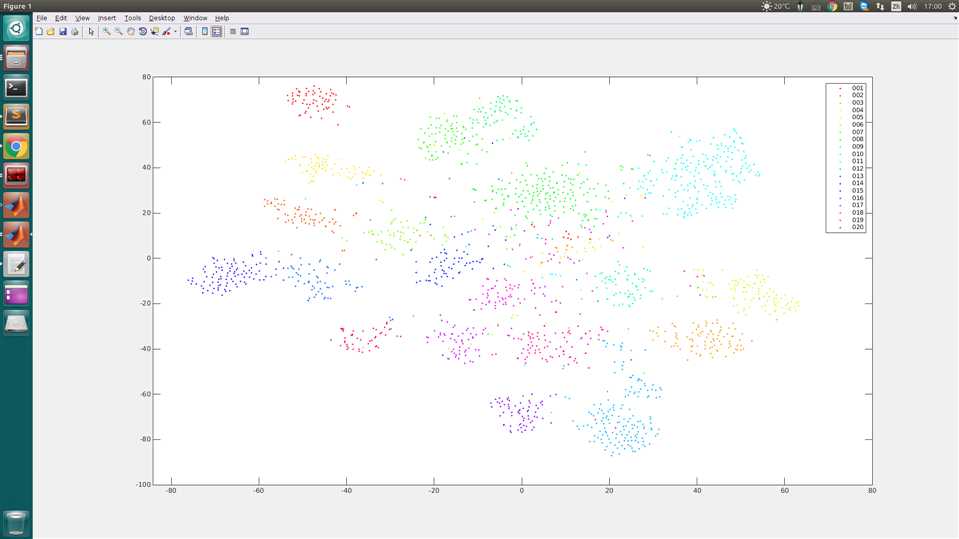959x539 pixels.
Task: Click the Open File folder icon
Action: pyautogui.click(x=51, y=31)
